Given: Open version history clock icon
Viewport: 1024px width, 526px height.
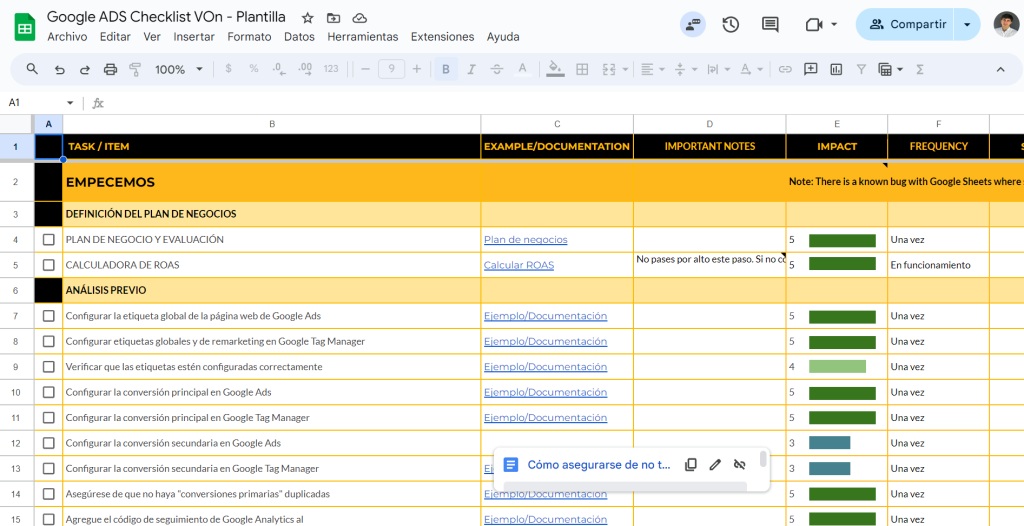Looking at the screenshot, I should (x=731, y=25).
